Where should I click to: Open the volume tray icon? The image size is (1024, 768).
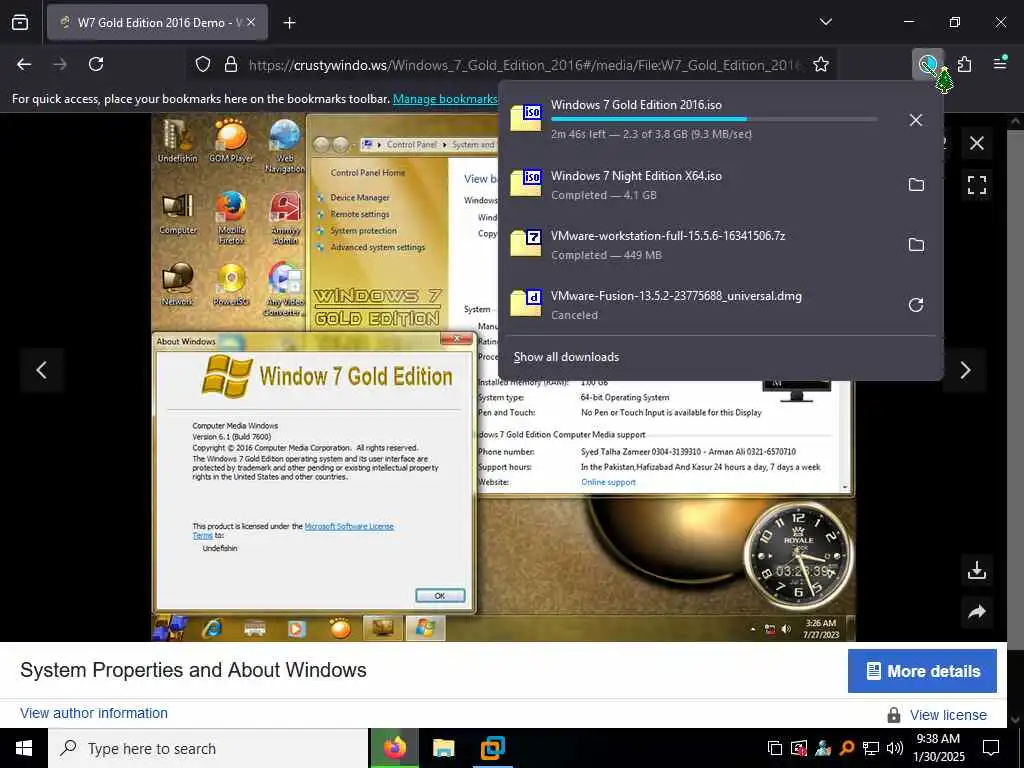coord(895,748)
